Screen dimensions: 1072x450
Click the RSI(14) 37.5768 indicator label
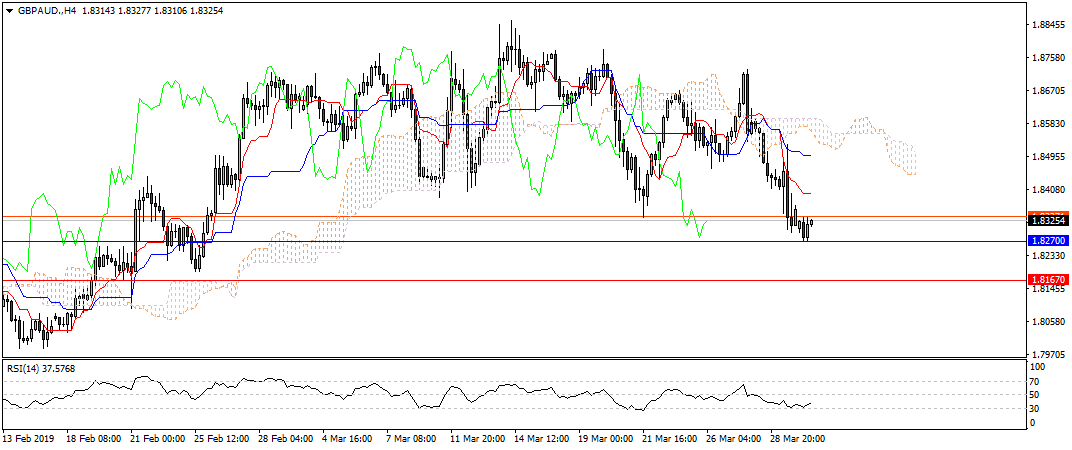coord(41,368)
